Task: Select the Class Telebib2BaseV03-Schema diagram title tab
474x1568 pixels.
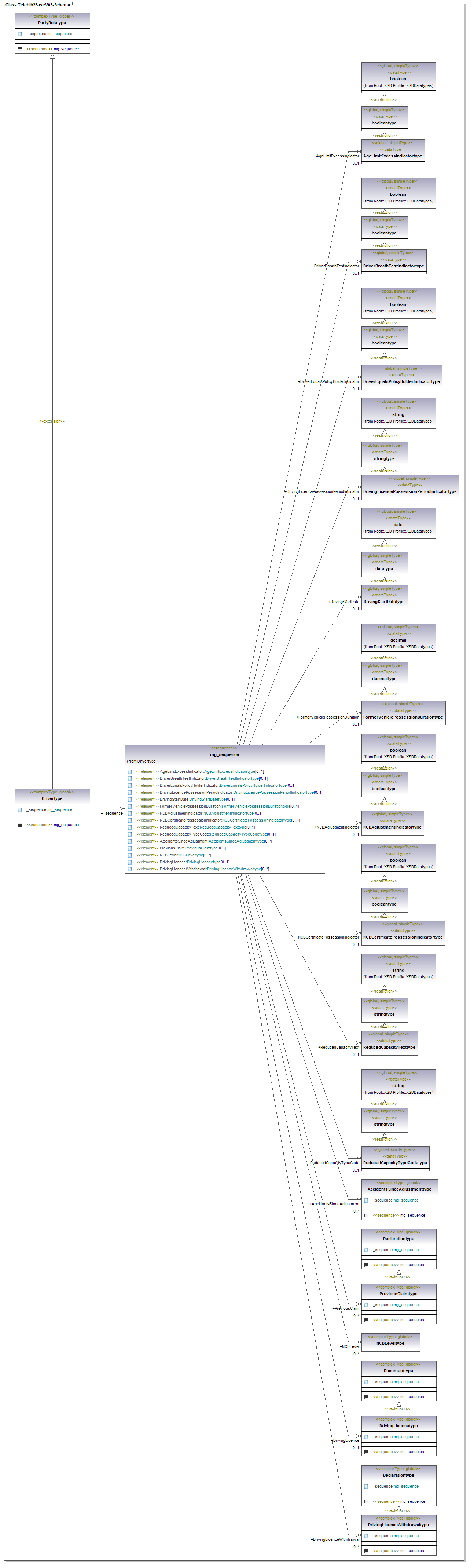Action: (x=38, y=5)
